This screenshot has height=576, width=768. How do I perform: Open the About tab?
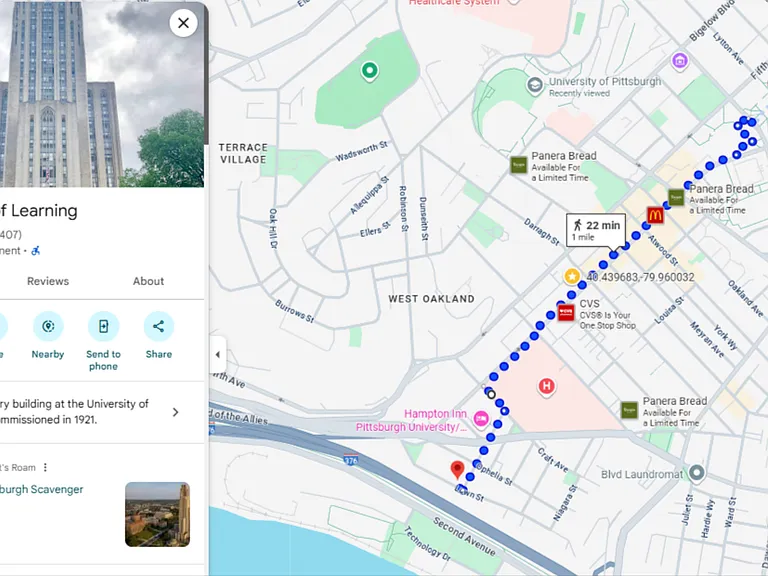pyautogui.click(x=148, y=281)
